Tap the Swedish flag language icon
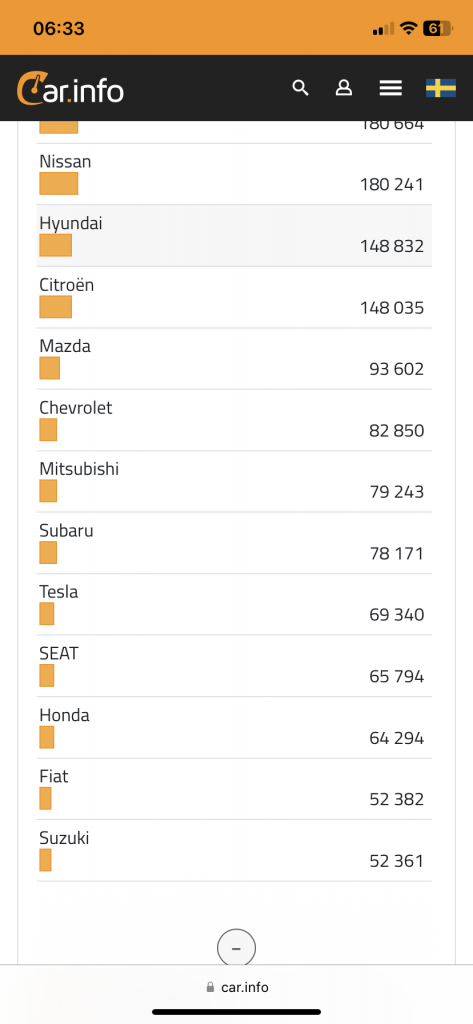 click(441, 88)
